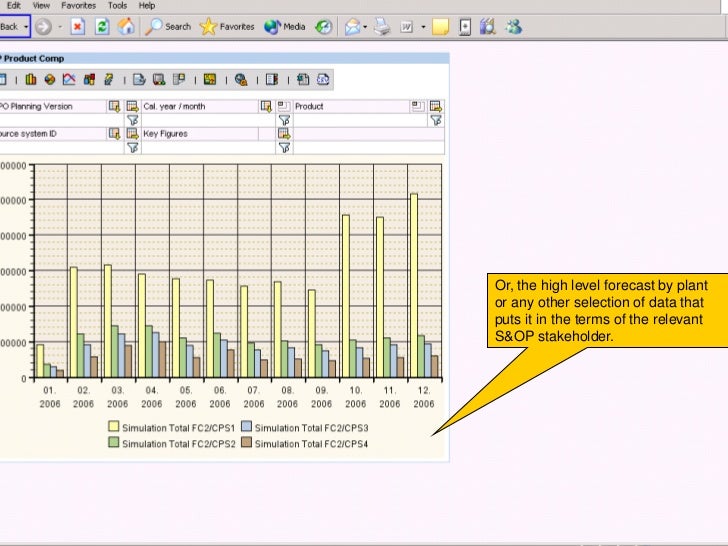Expand the Back history dropdown arrow

tap(26, 26)
